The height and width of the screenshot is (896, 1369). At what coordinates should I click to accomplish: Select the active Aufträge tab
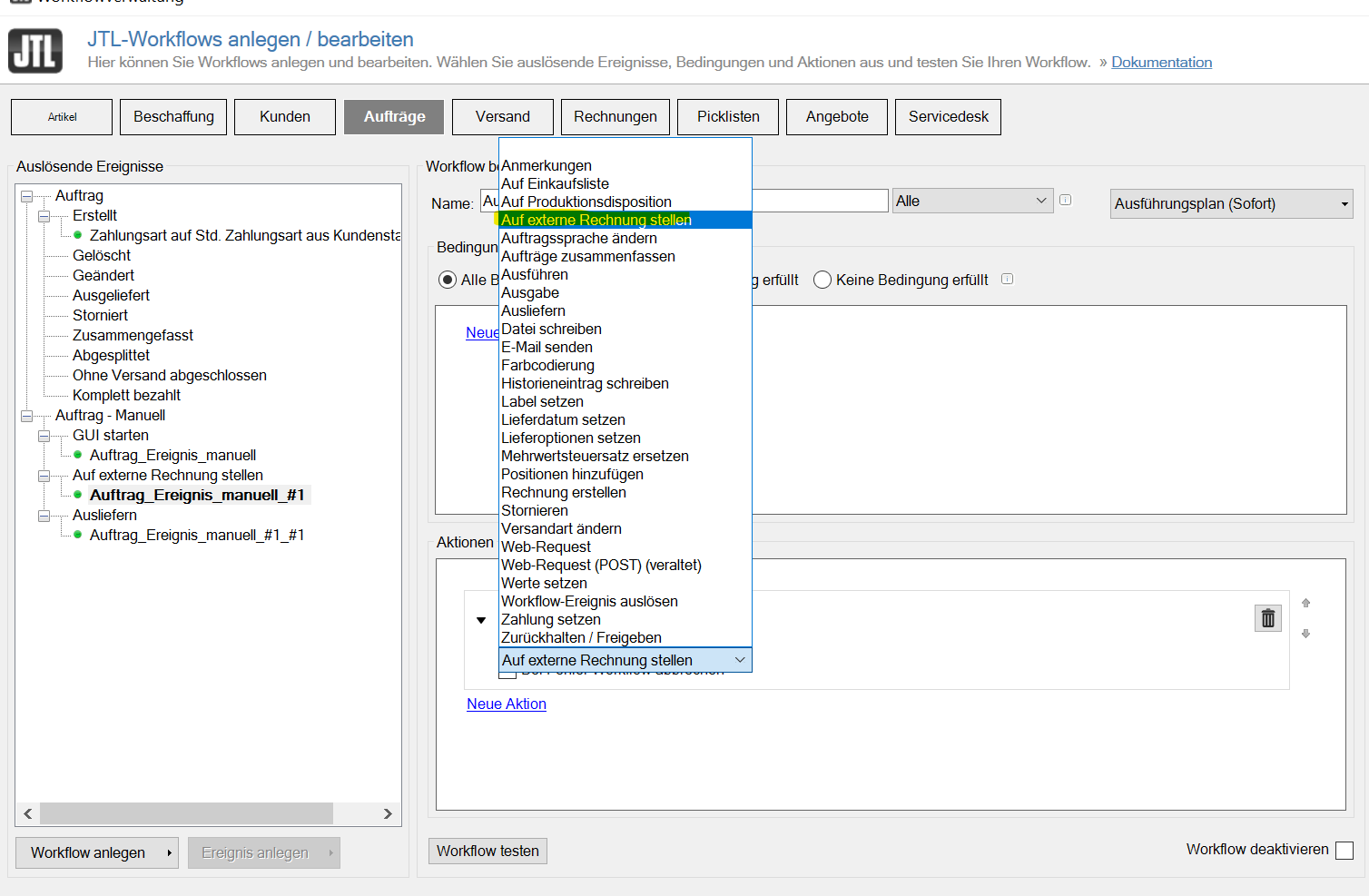[394, 117]
